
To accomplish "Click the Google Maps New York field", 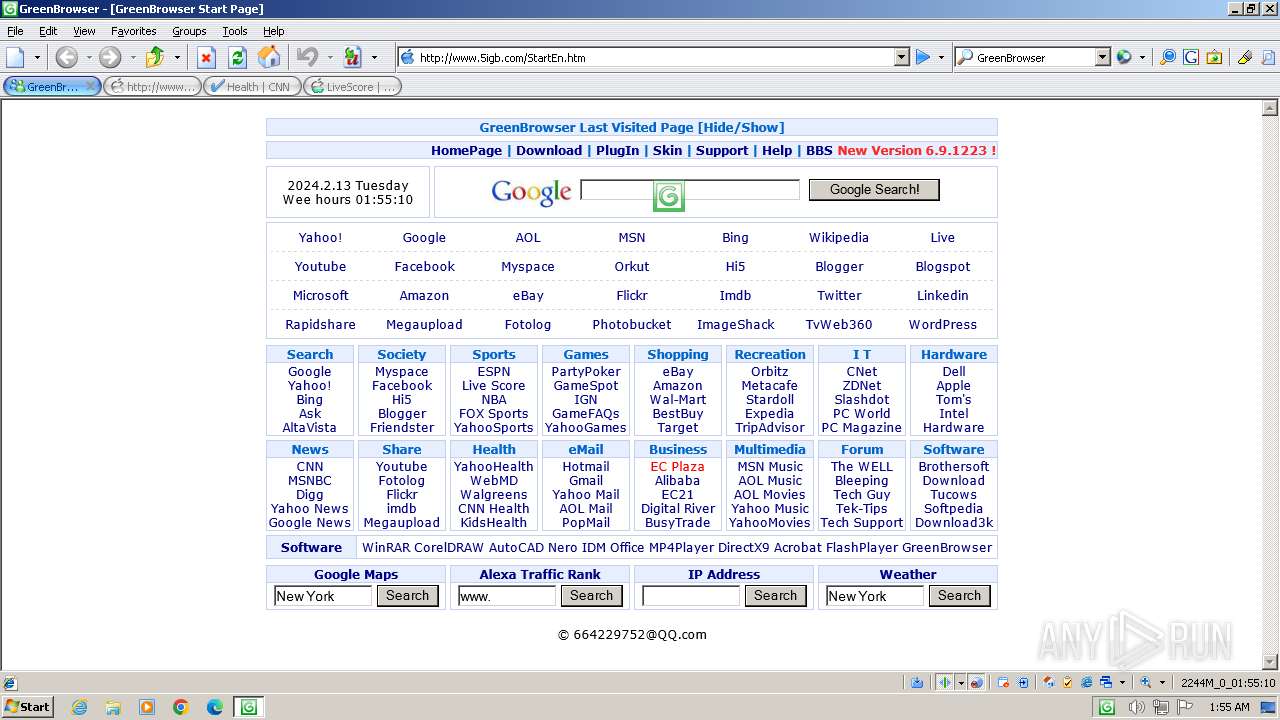I will [323, 596].
